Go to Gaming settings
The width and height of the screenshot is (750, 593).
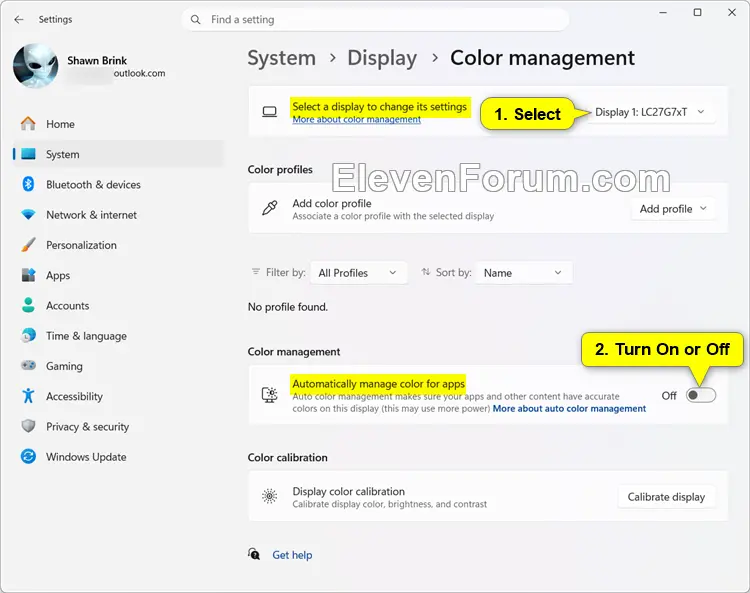tap(118, 365)
